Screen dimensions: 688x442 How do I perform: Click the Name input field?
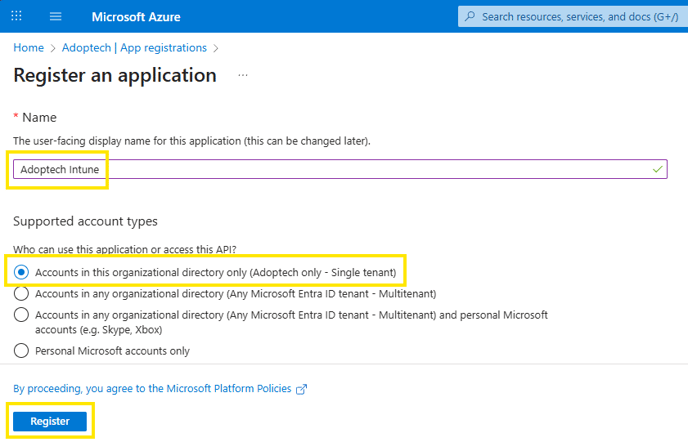[340, 169]
